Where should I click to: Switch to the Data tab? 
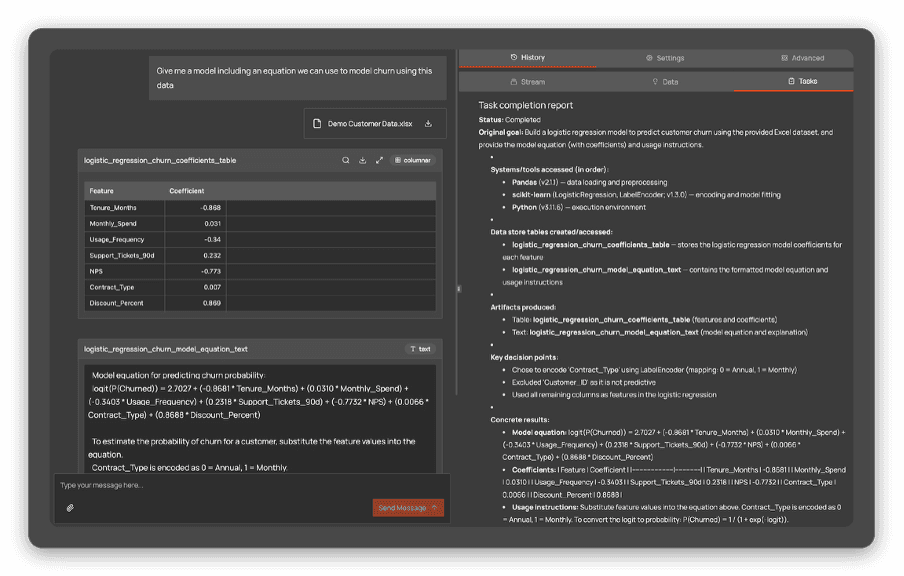[664, 82]
